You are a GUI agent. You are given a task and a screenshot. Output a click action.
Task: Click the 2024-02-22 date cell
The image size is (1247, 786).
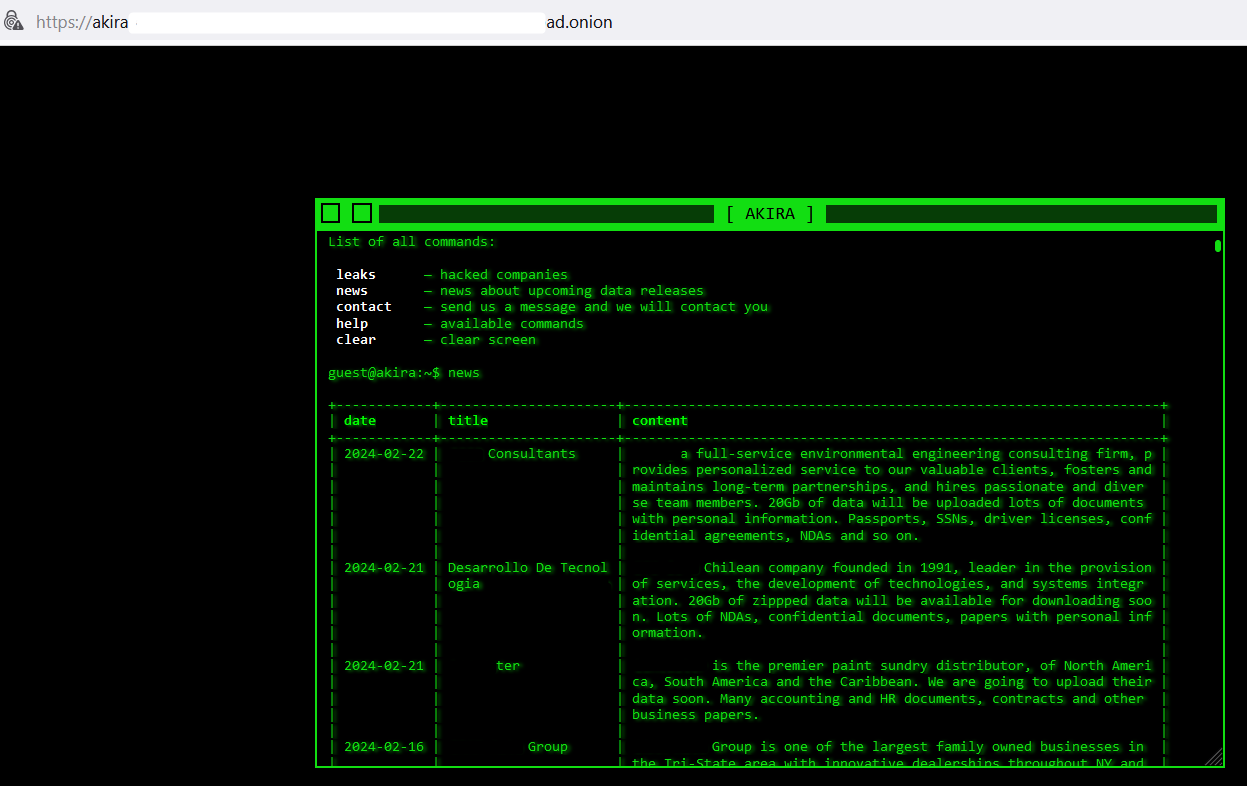pyautogui.click(x=384, y=454)
